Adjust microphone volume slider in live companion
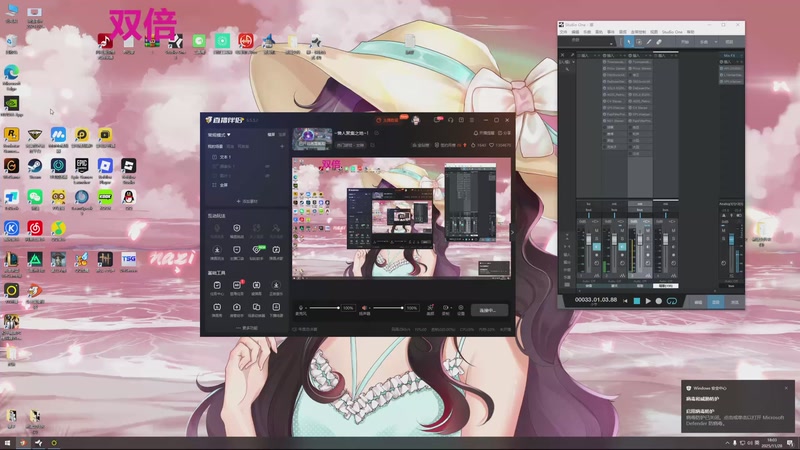The width and height of the screenshot is (800, 450). (x=323, y=308)
